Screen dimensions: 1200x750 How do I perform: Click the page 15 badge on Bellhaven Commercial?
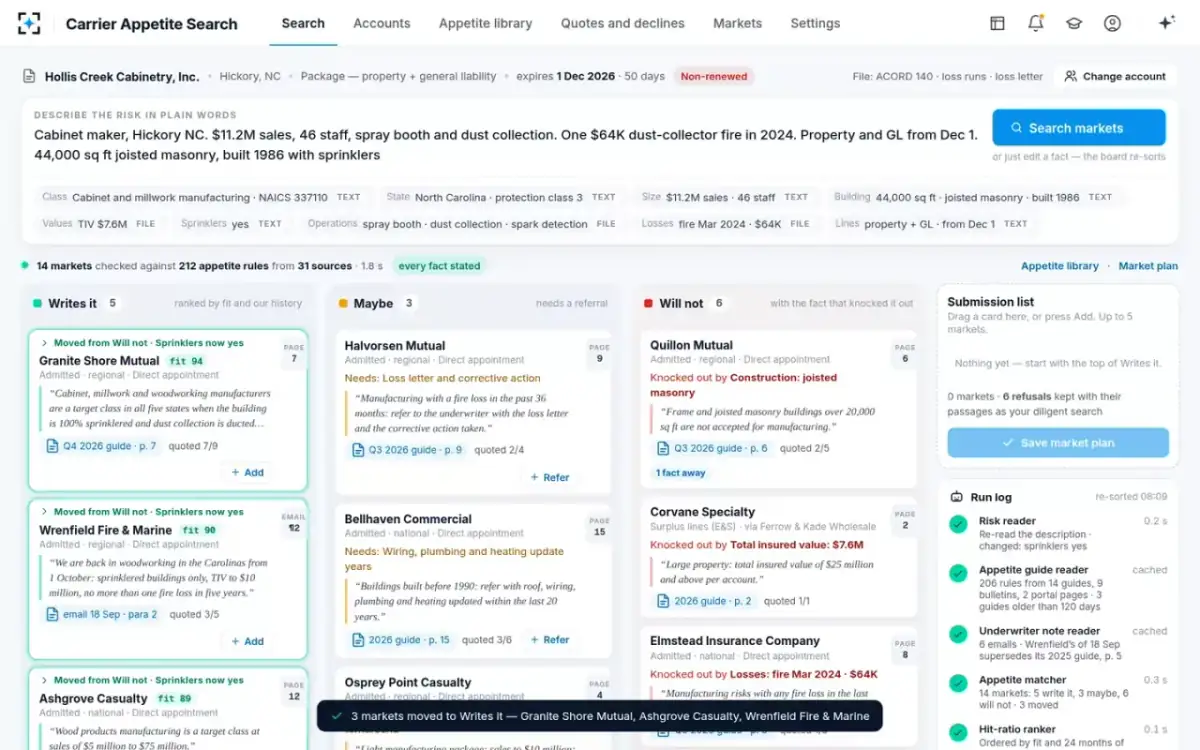(x=599, y=527)
